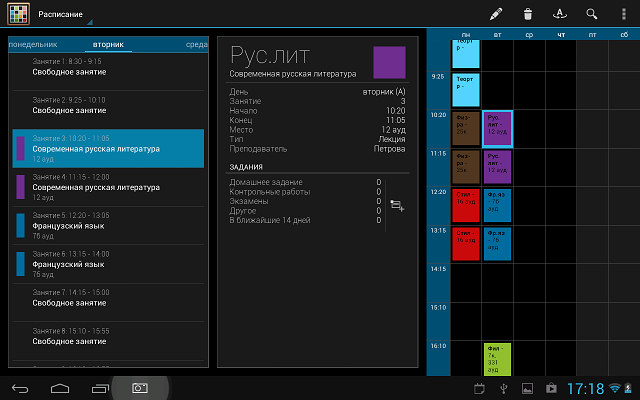Open Monday 11:15 brown Физ-ра cell
640x400 pixels.
pyautogui.click(x=466, y=167)
